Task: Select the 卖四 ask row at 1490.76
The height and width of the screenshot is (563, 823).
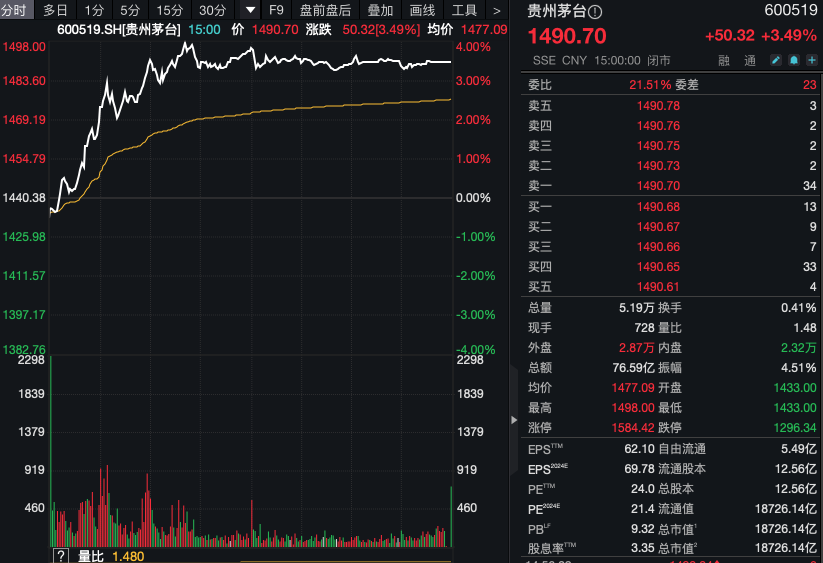Action: pyautogui.click(x=672, y=125)
